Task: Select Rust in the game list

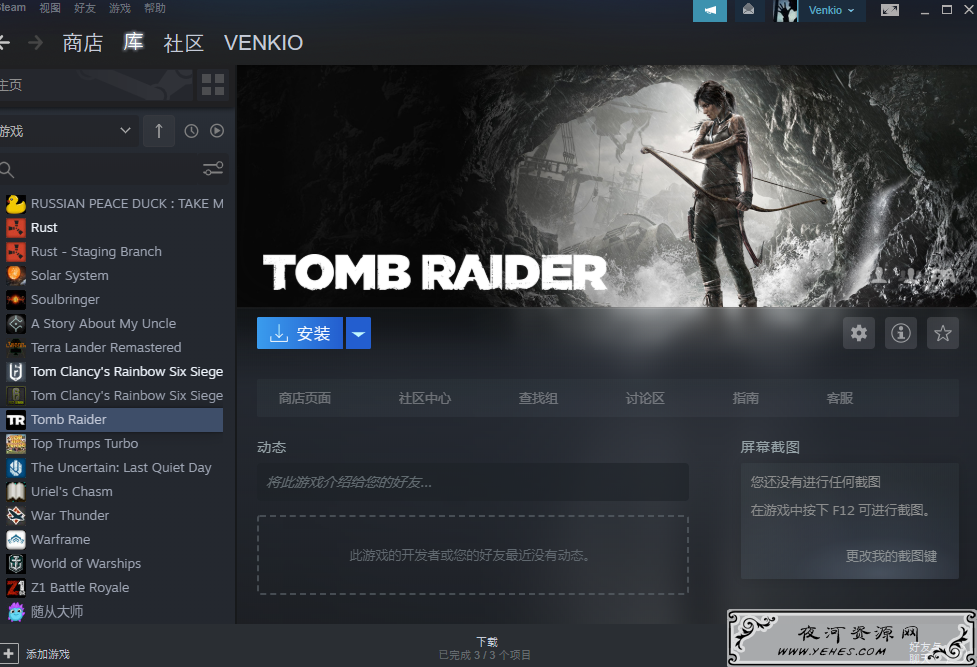Action: 112,228
